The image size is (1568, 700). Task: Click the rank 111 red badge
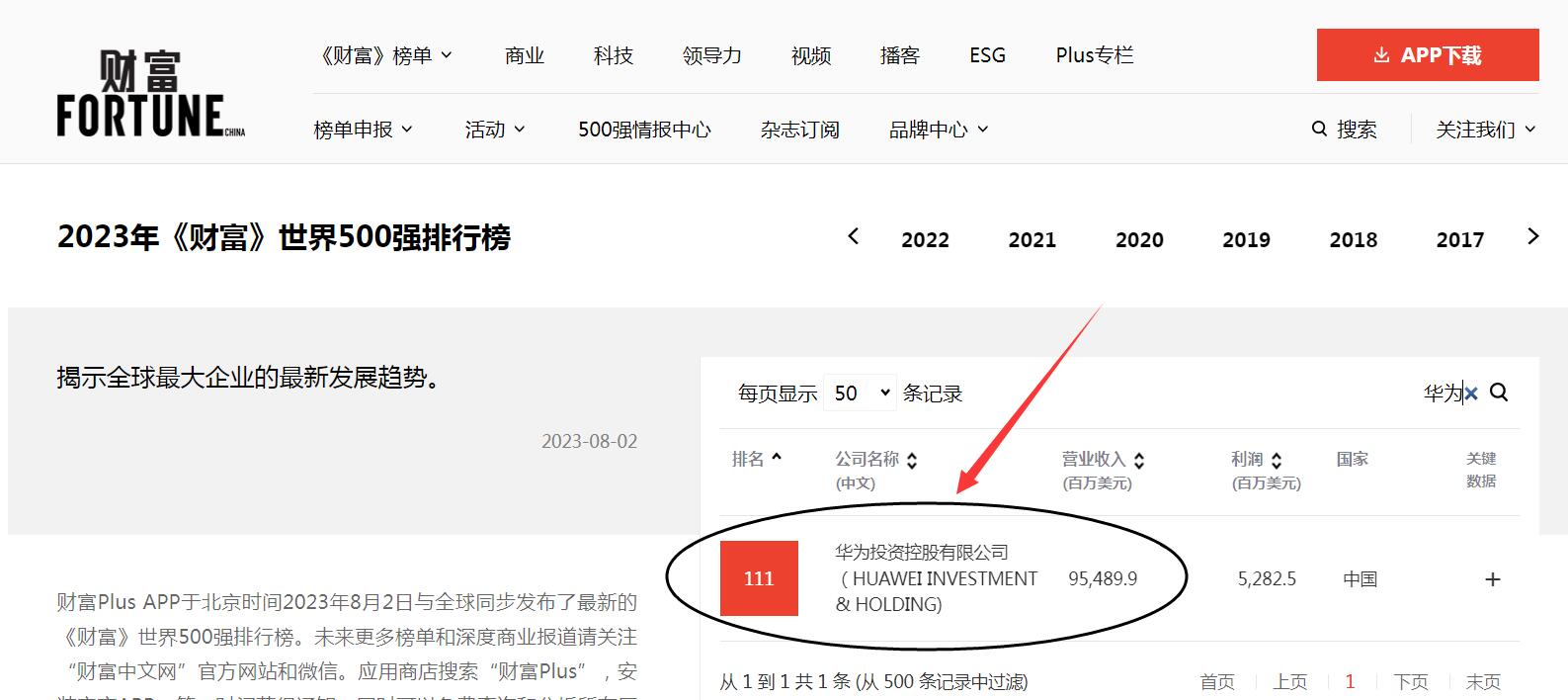pos(759,578)
